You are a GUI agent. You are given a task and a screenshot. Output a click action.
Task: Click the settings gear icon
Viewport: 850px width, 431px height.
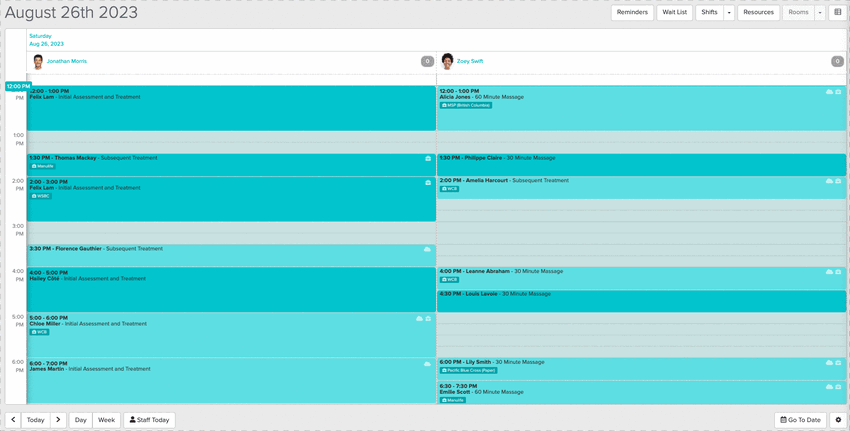click(x=838, y=421)
